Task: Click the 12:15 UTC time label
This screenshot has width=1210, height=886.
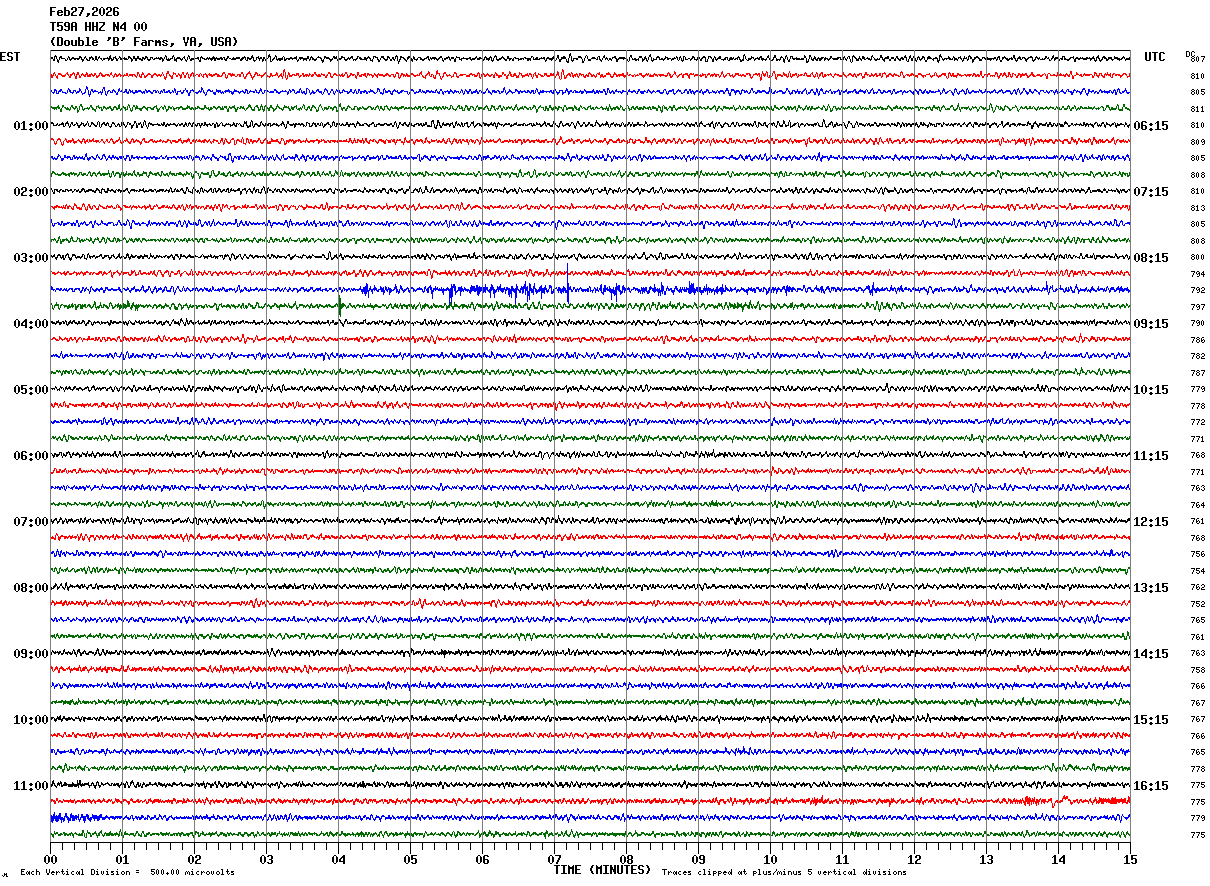Action: 1150,522
